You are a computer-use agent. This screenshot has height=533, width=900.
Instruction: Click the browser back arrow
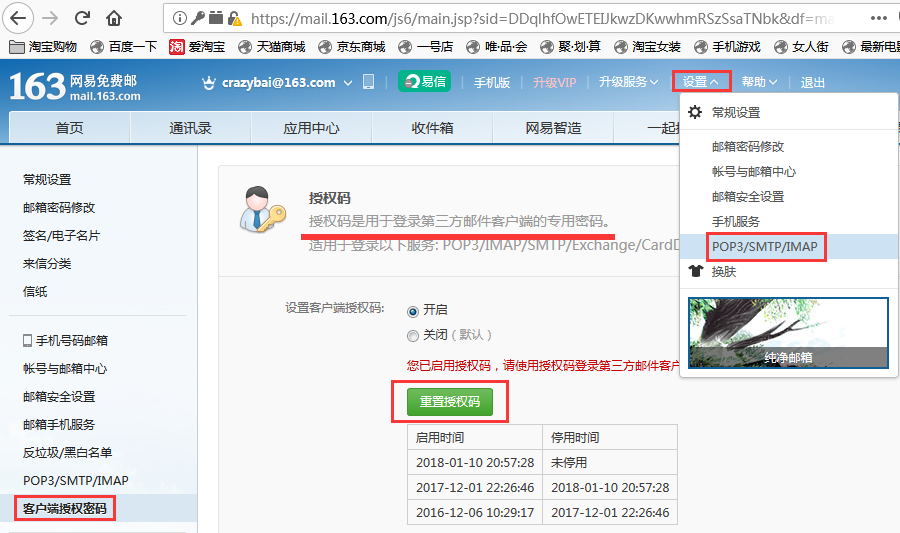[18, 18]
